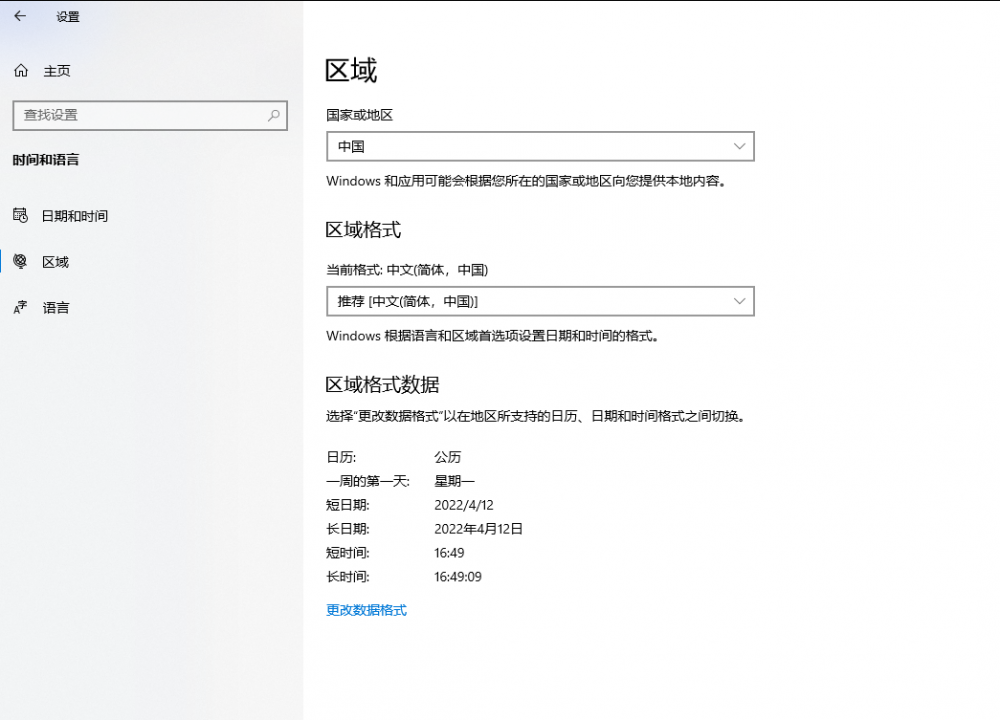
Task: Click the 长时间 value 16:49:09
Action: (x=458, y=577)
